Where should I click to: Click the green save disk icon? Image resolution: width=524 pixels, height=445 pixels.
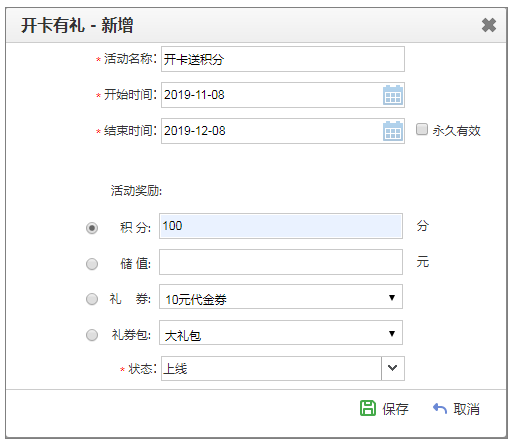[x=368, y=408]
